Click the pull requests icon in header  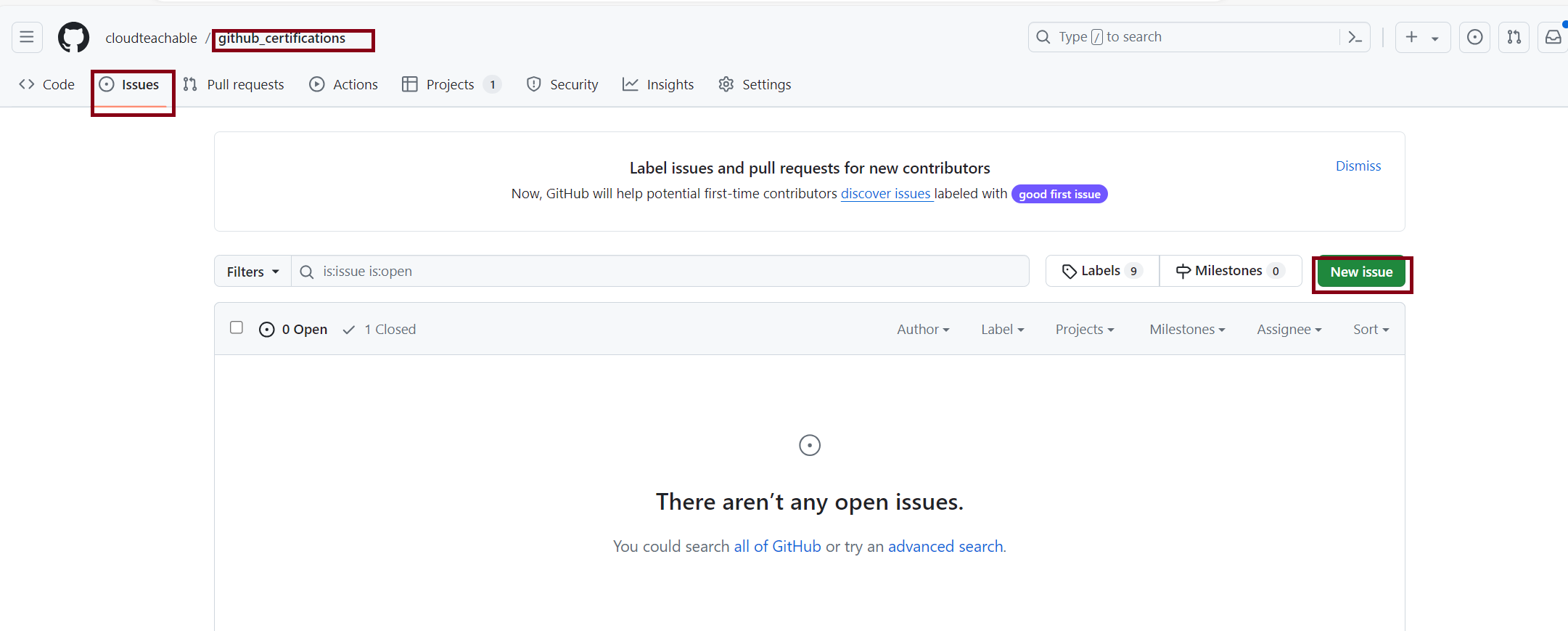pyautogui.click(x=1514, y=37)
